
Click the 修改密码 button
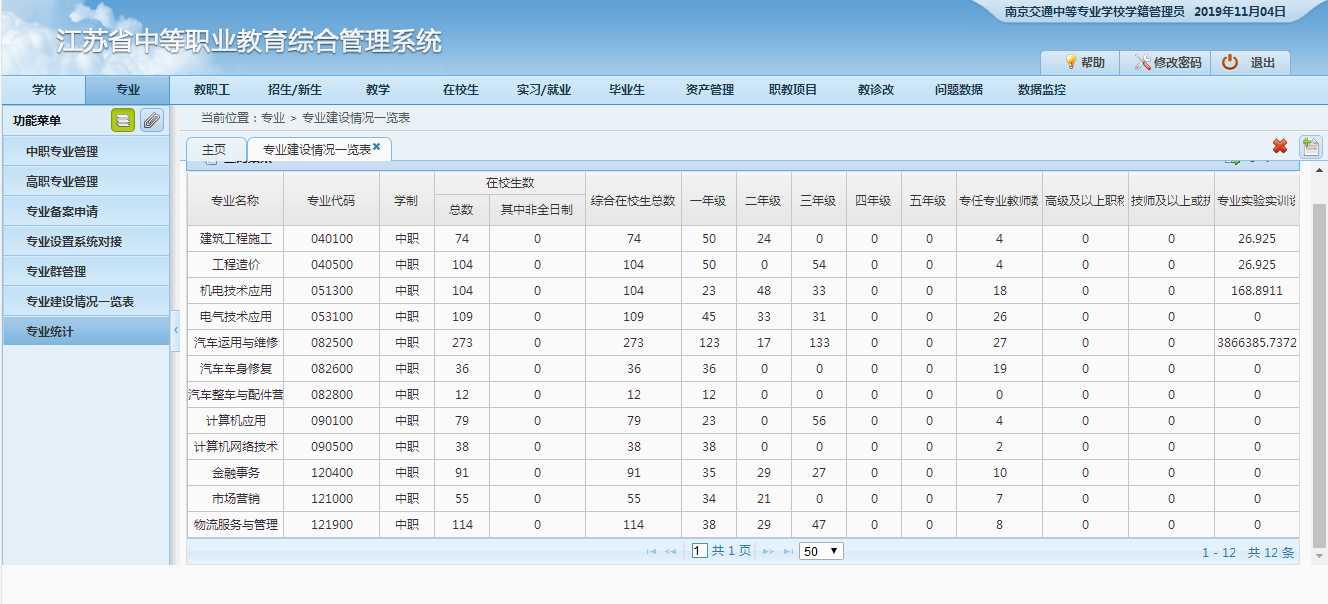click(1167, 62)
